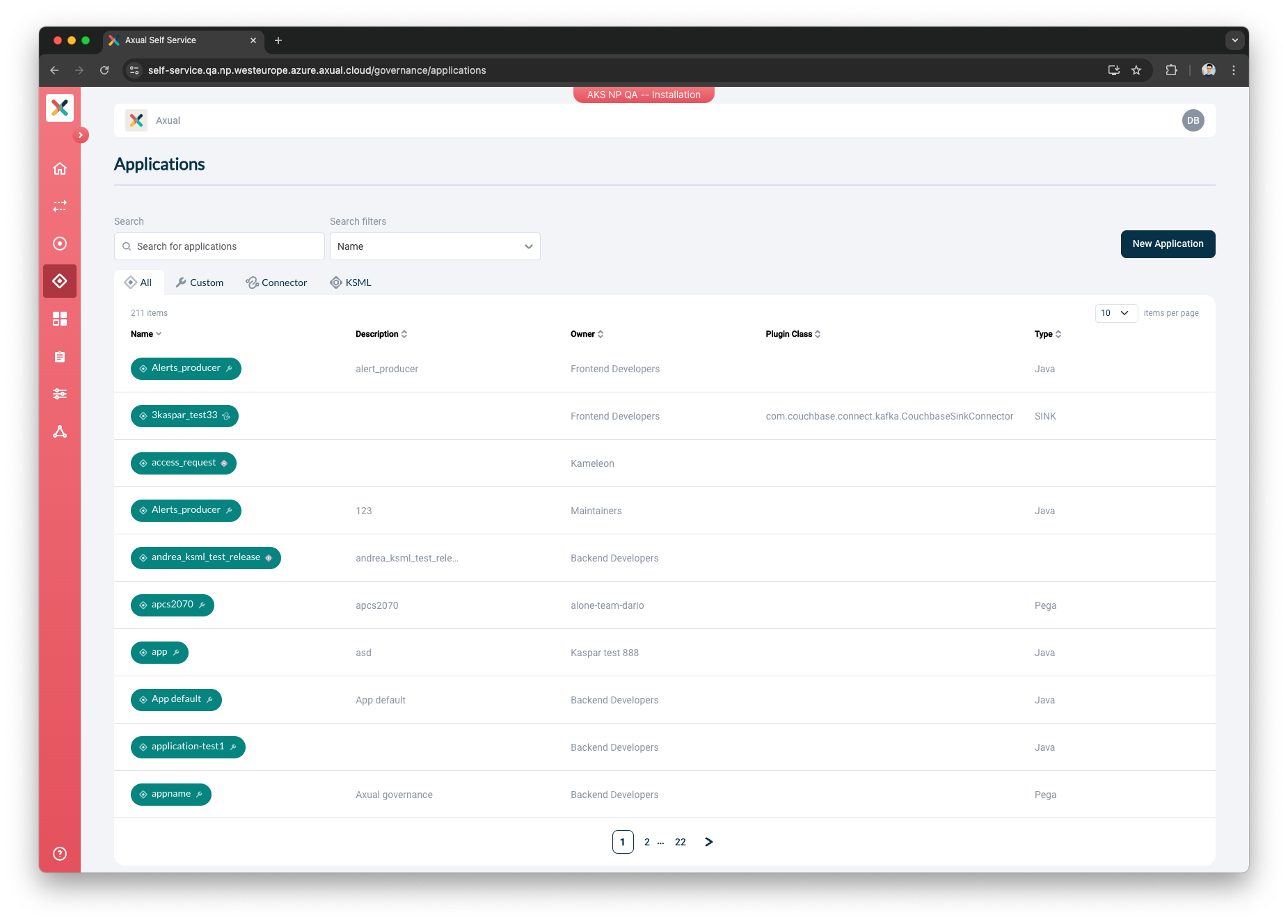The image size is (1288, 924).
Task: Select the Custom applications tab
Action: [200, 282]
